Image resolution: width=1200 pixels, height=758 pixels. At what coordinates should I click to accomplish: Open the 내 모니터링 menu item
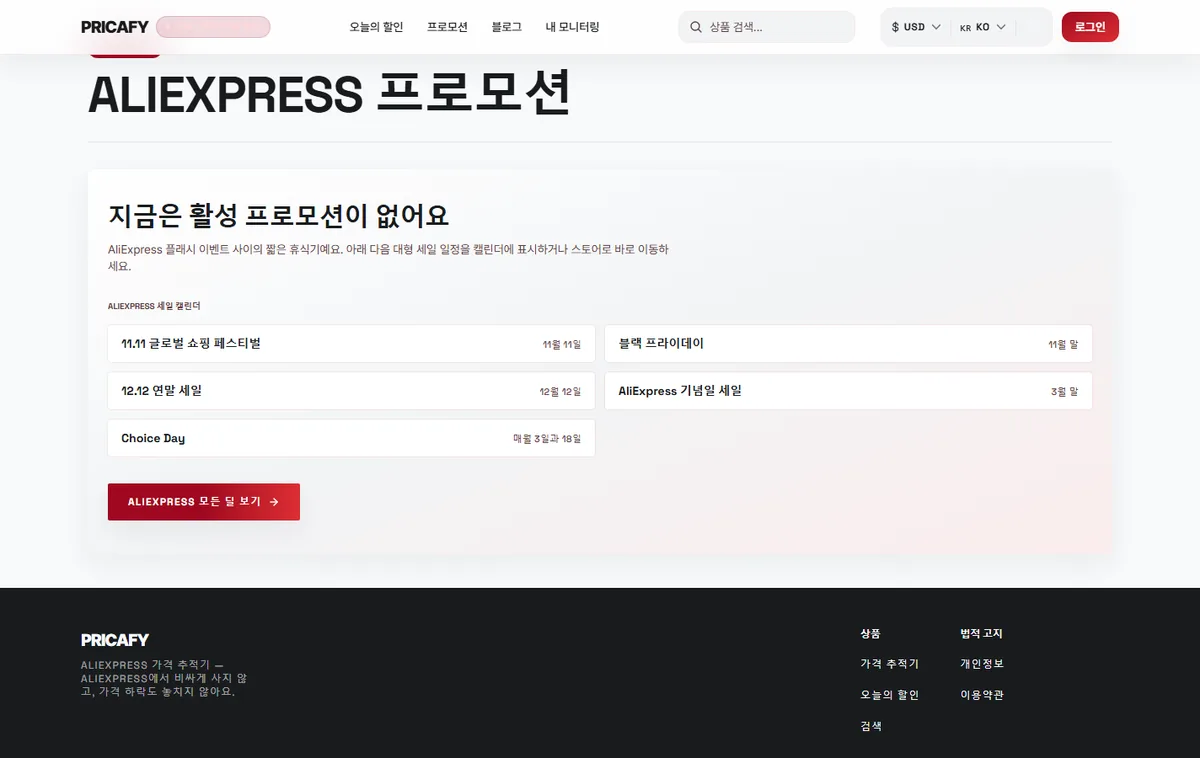coord(573,27)
